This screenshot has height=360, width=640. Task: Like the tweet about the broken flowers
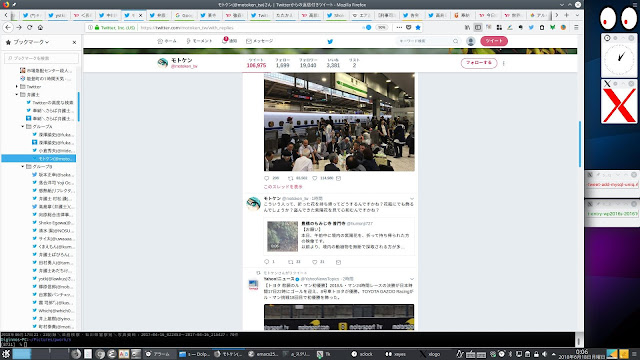click(315, 262)
